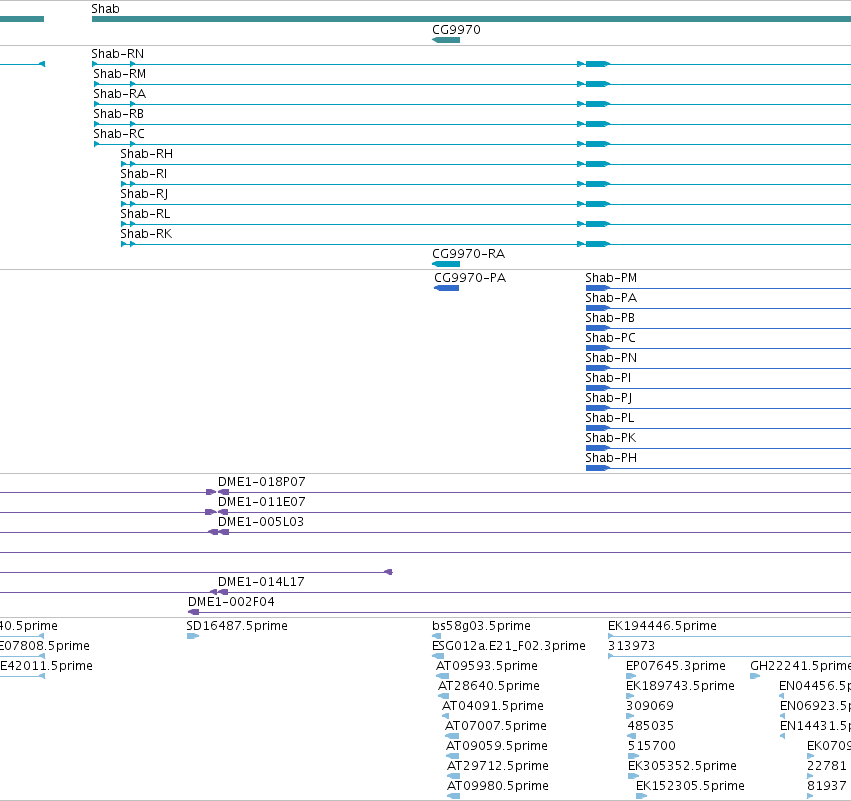Click the AT09593.5prime EST label
This screenshot has width=851, height=801.
pos(487,666)
